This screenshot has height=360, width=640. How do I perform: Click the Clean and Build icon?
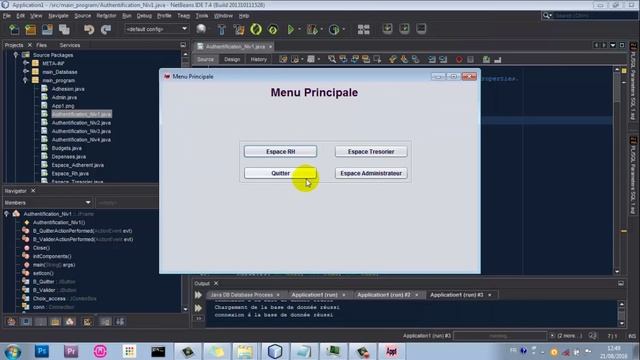point(239,29)
